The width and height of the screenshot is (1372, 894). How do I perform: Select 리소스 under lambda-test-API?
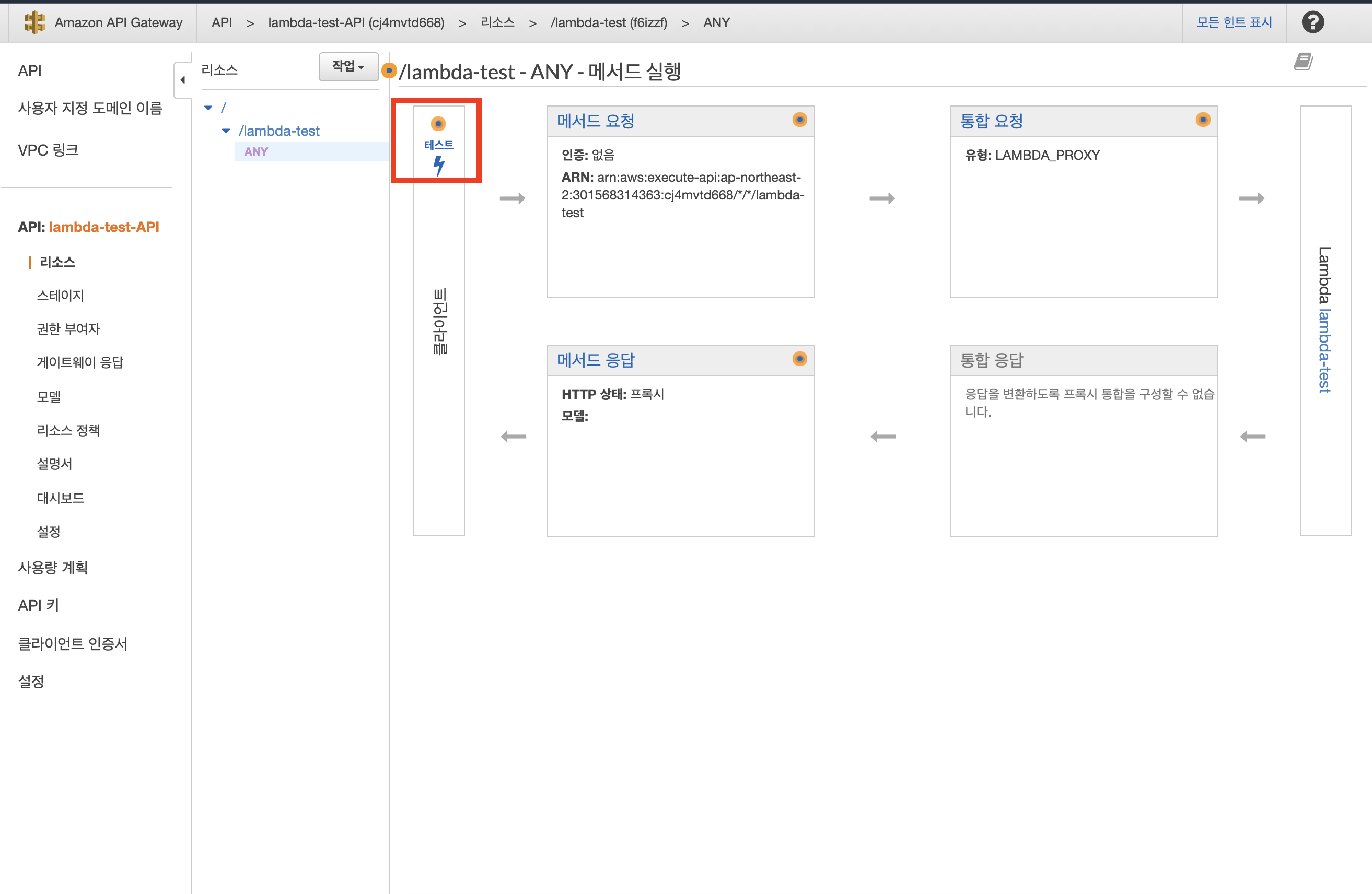coord(57,262)
